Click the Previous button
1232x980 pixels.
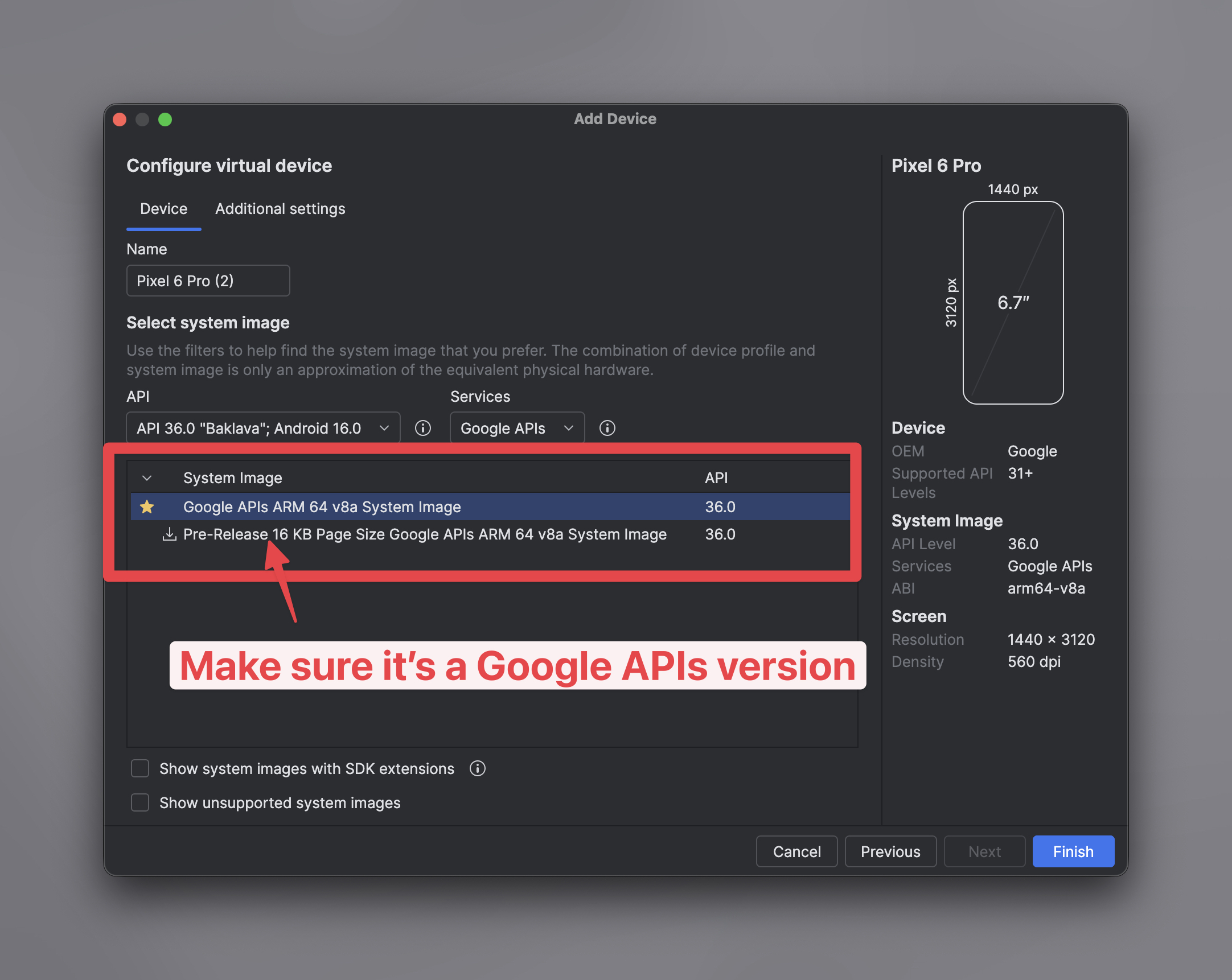(x=890, y=851)
